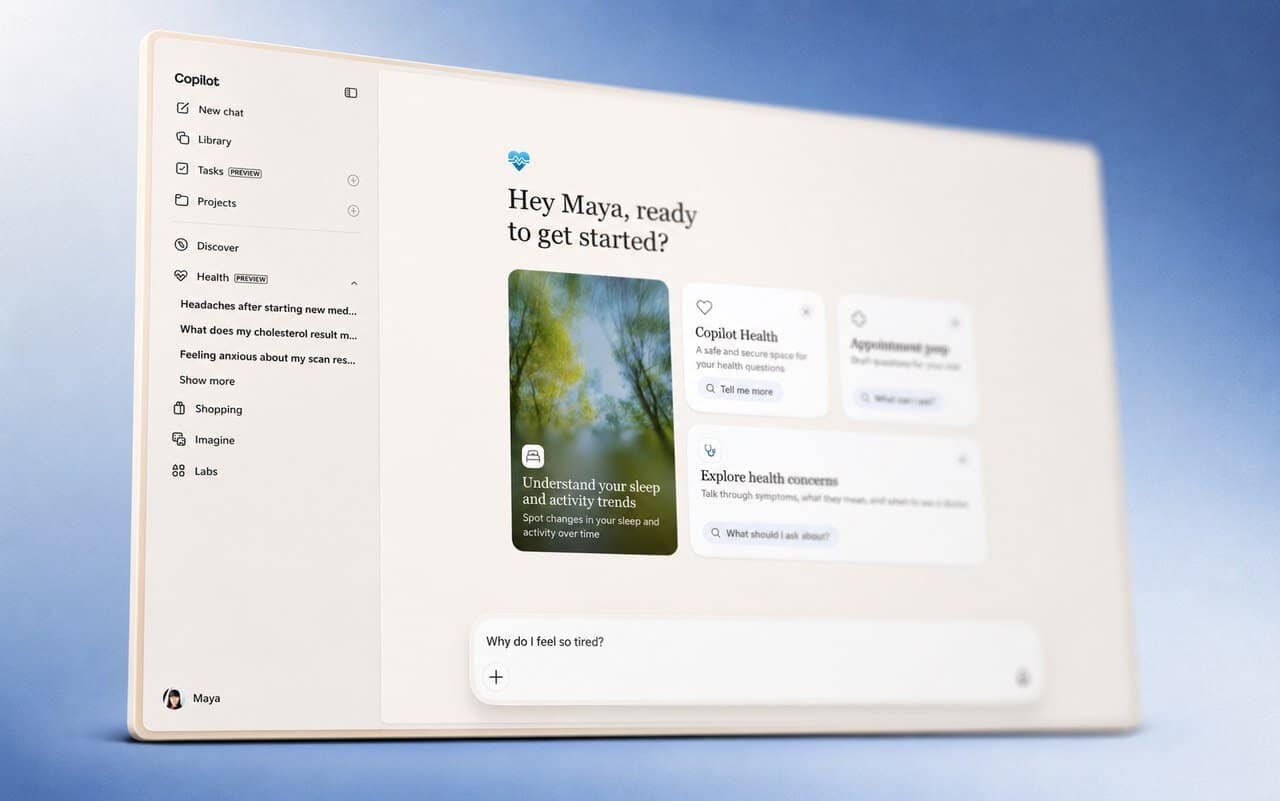Open chat 'Feeling anxious about my scan res...'

(x=267, y=357)
